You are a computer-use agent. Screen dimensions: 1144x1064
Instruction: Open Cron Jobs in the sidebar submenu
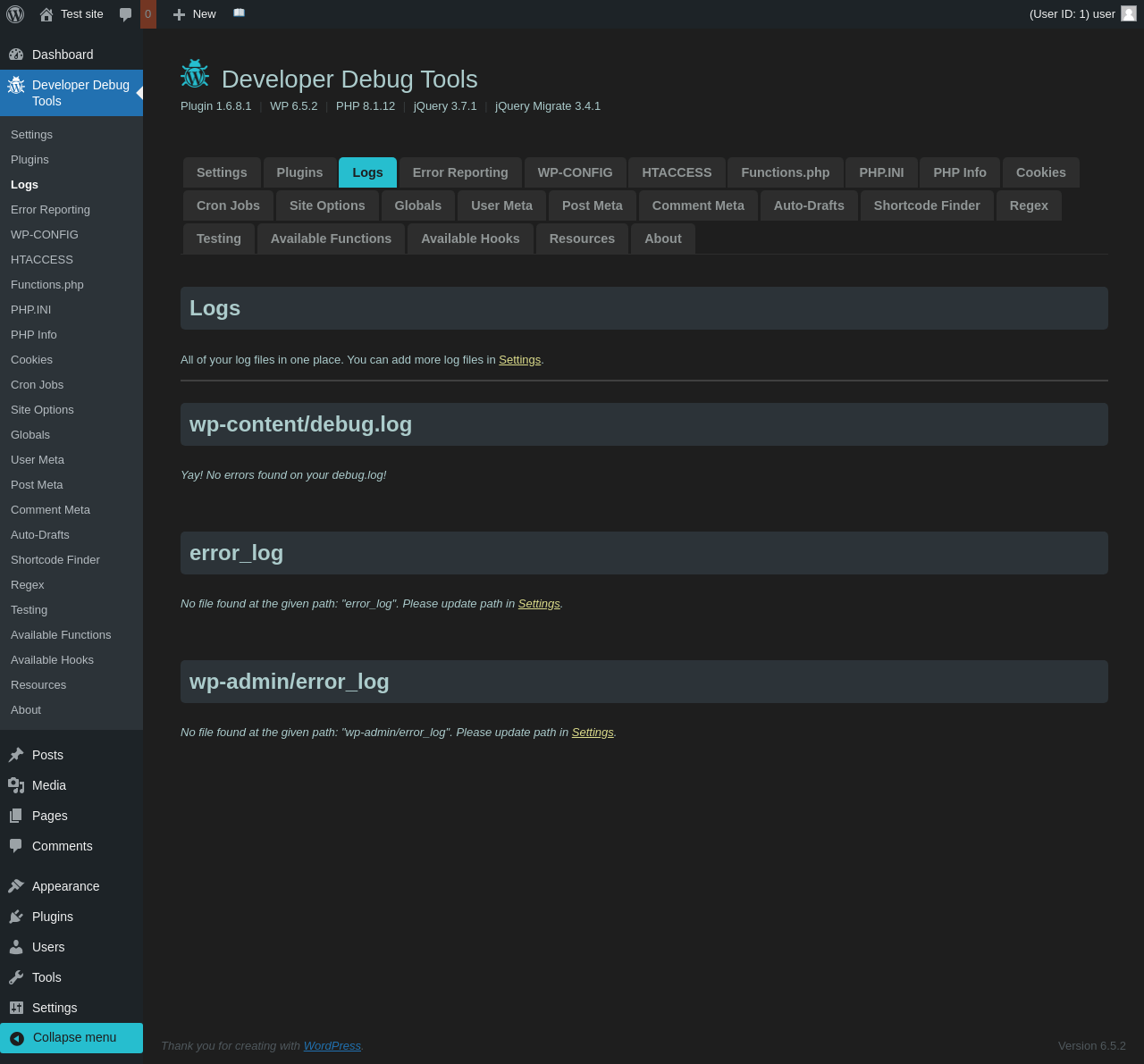38,385
